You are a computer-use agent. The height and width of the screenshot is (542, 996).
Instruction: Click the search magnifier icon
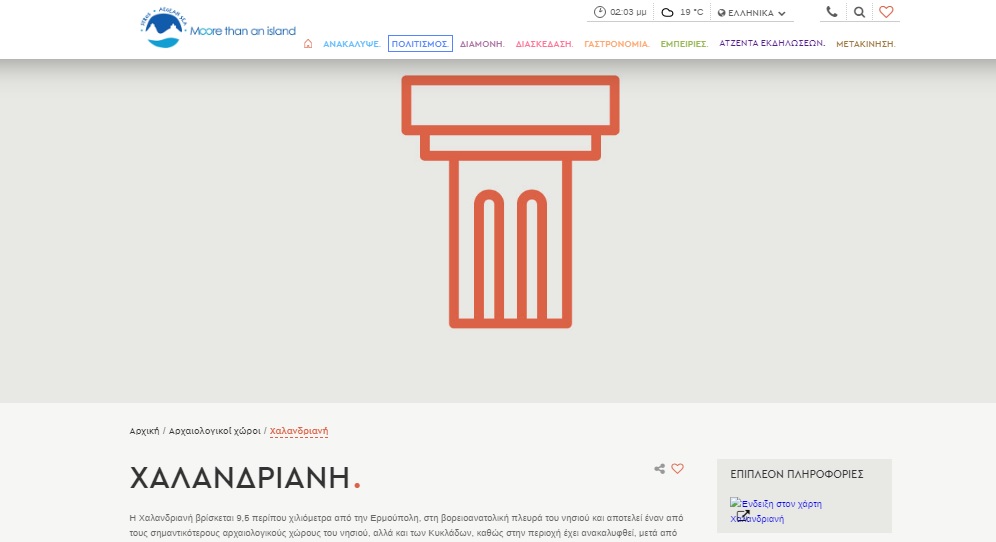click(x=859, y=12)
